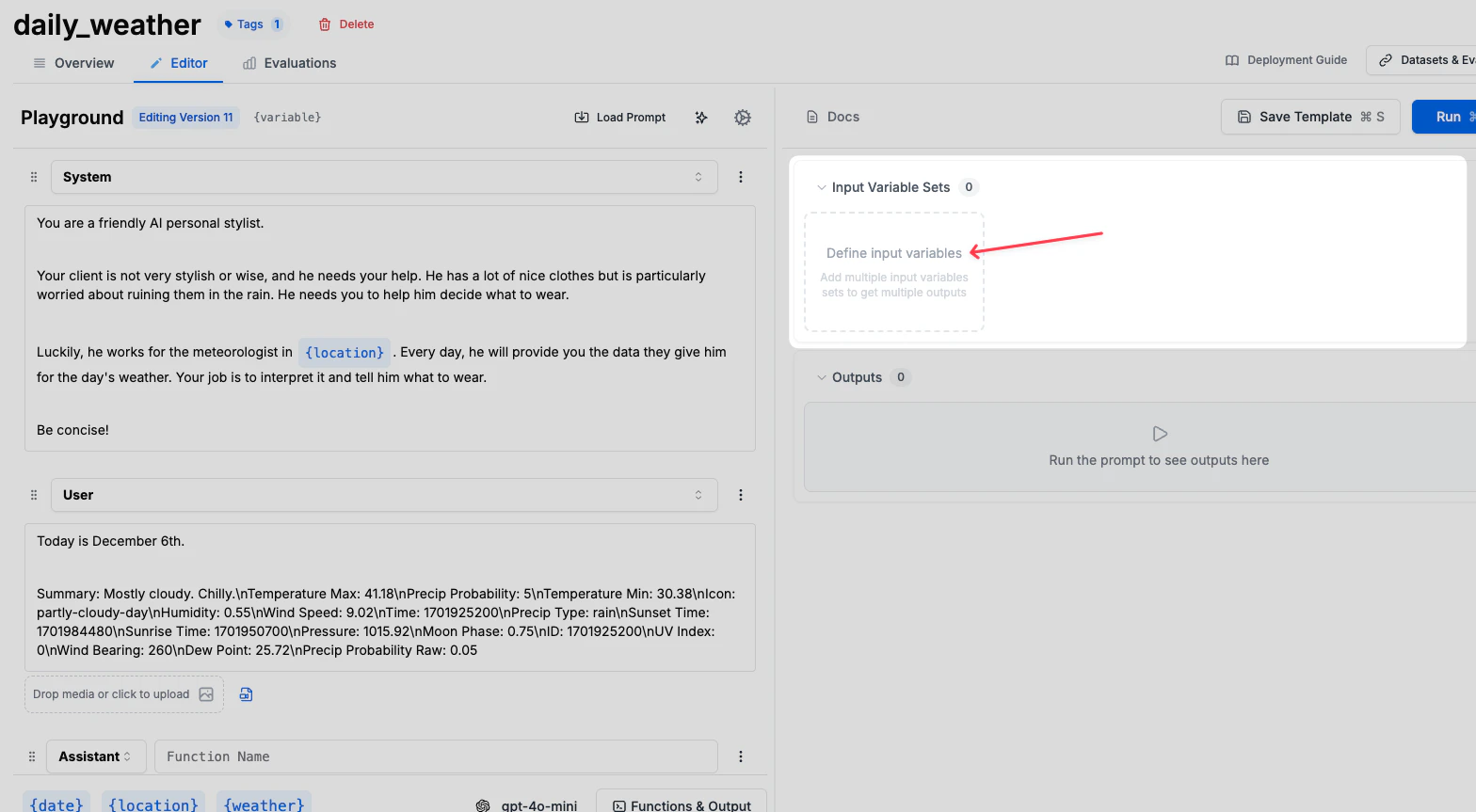This screenshot has width=1476, height=812.
Task: Click the Datasets & Evals button
Action: pyautogui.click(x=1421, y=60)
